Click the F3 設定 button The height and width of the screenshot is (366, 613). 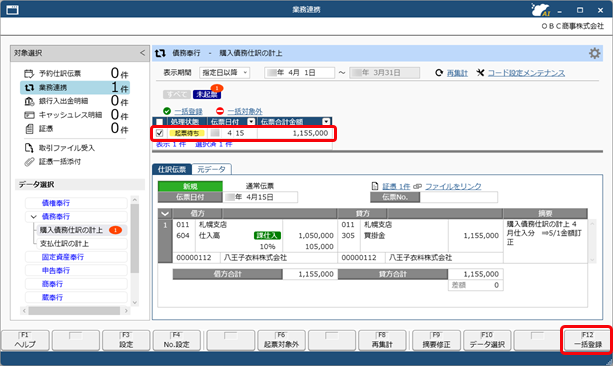[x=126, y=340]
